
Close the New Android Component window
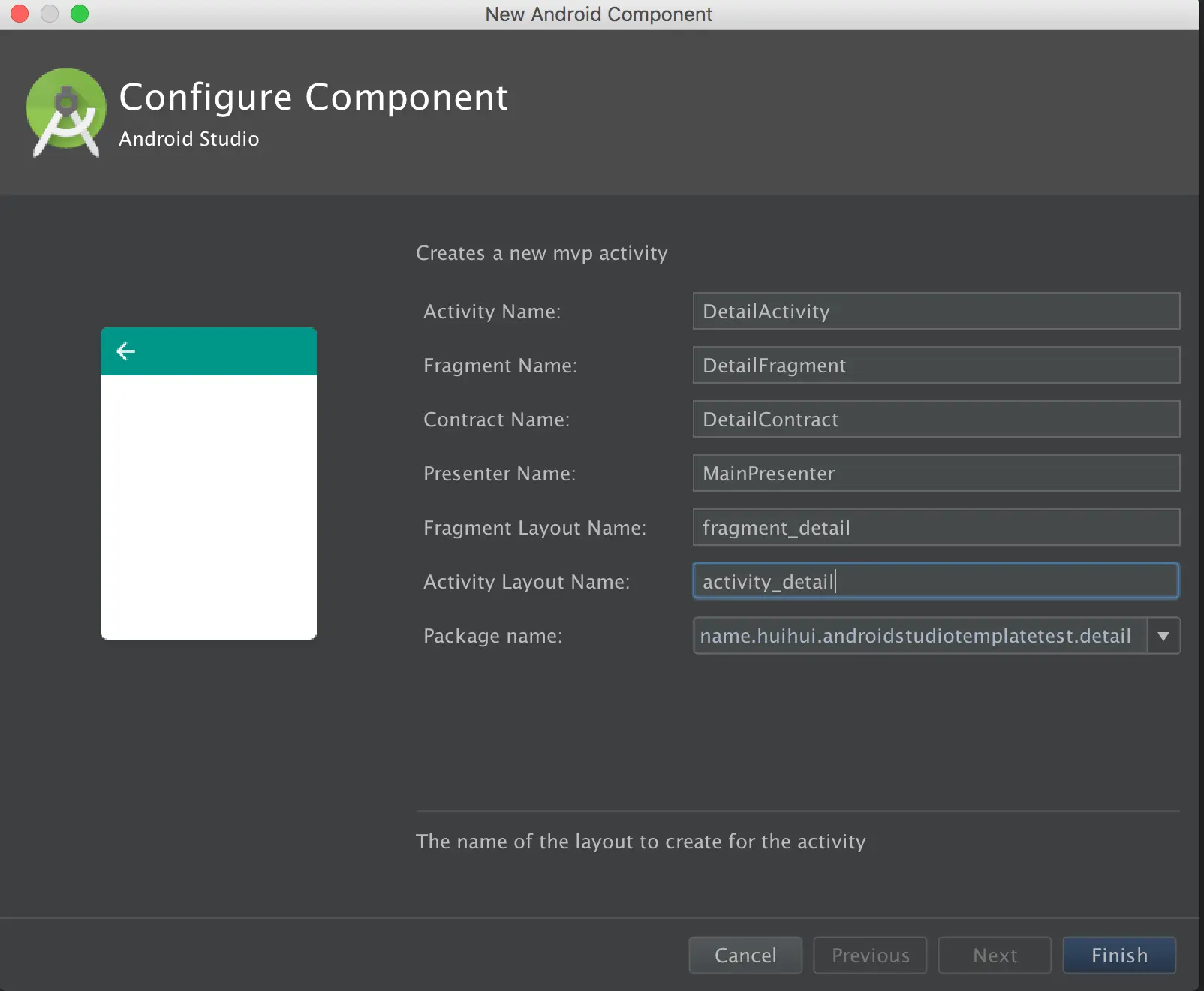[x=20, y=14]
